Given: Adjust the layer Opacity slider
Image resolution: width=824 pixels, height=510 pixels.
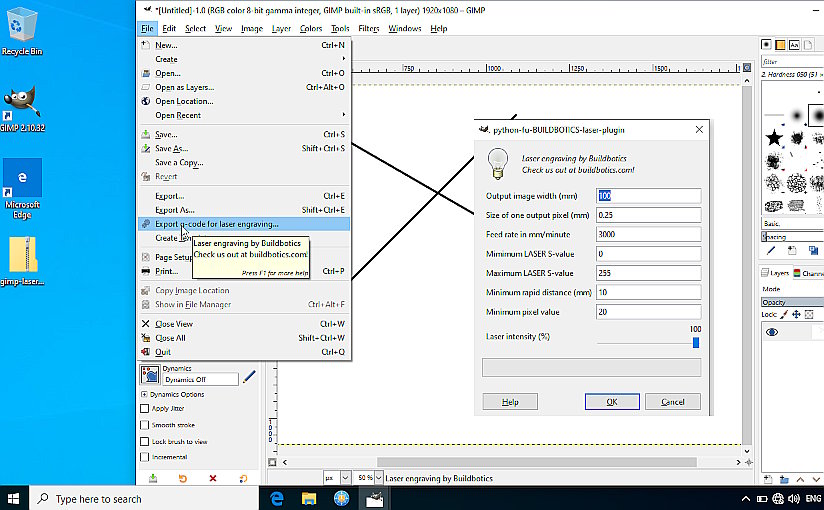Looking at the screenshot, I should point(792,302).
